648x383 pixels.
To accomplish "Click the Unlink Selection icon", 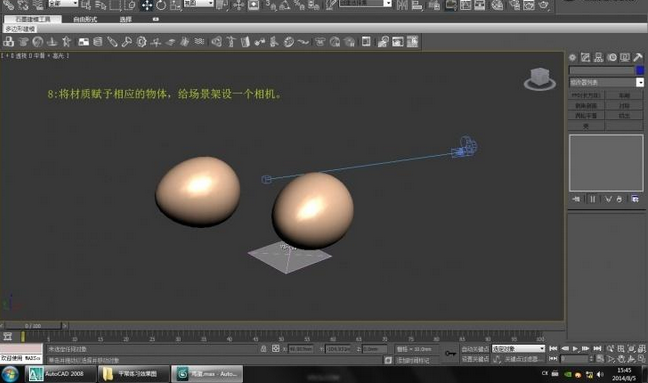I will click(x=23, y=5).
